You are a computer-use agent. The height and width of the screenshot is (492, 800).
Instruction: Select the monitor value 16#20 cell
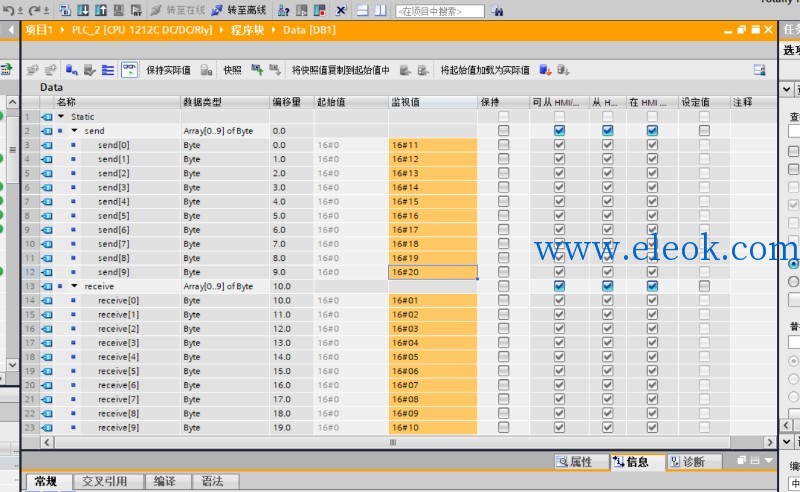click(x=433, y=272)
